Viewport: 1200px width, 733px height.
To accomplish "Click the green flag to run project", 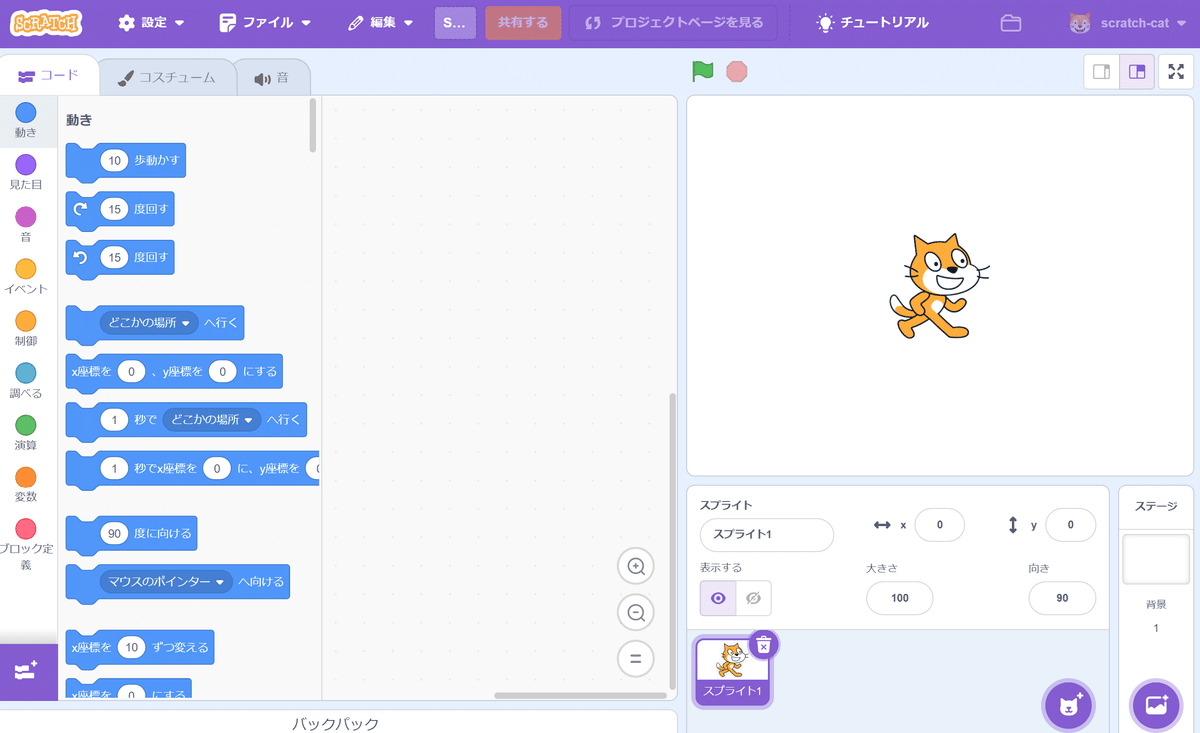I will coord(703,71).
